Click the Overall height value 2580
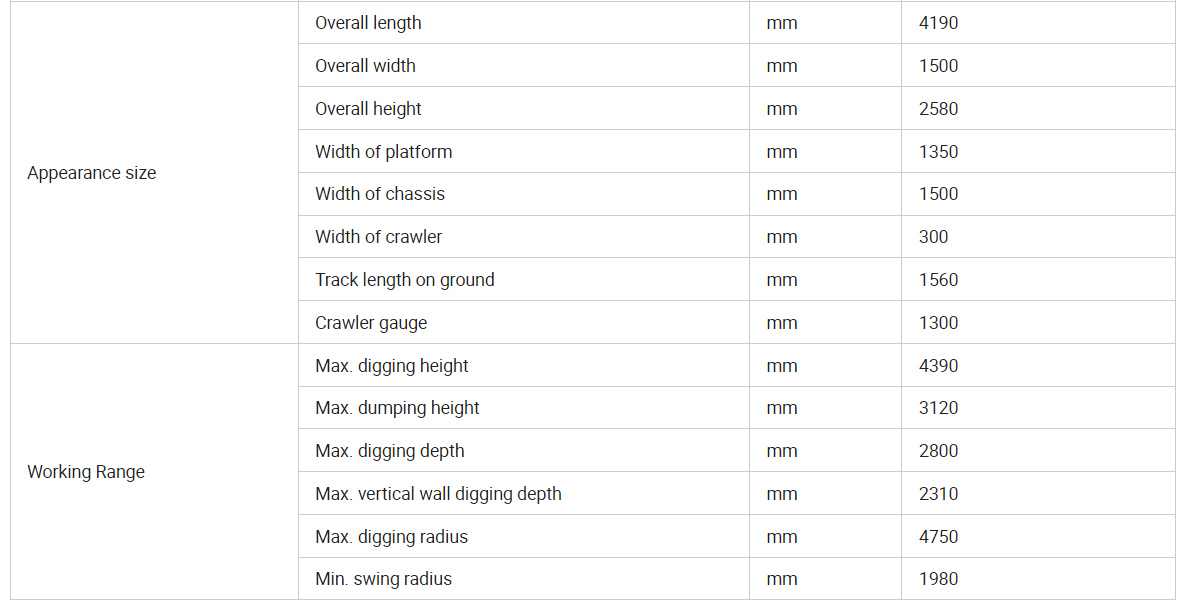The image size is (1195, 611). tap(938, 109)
